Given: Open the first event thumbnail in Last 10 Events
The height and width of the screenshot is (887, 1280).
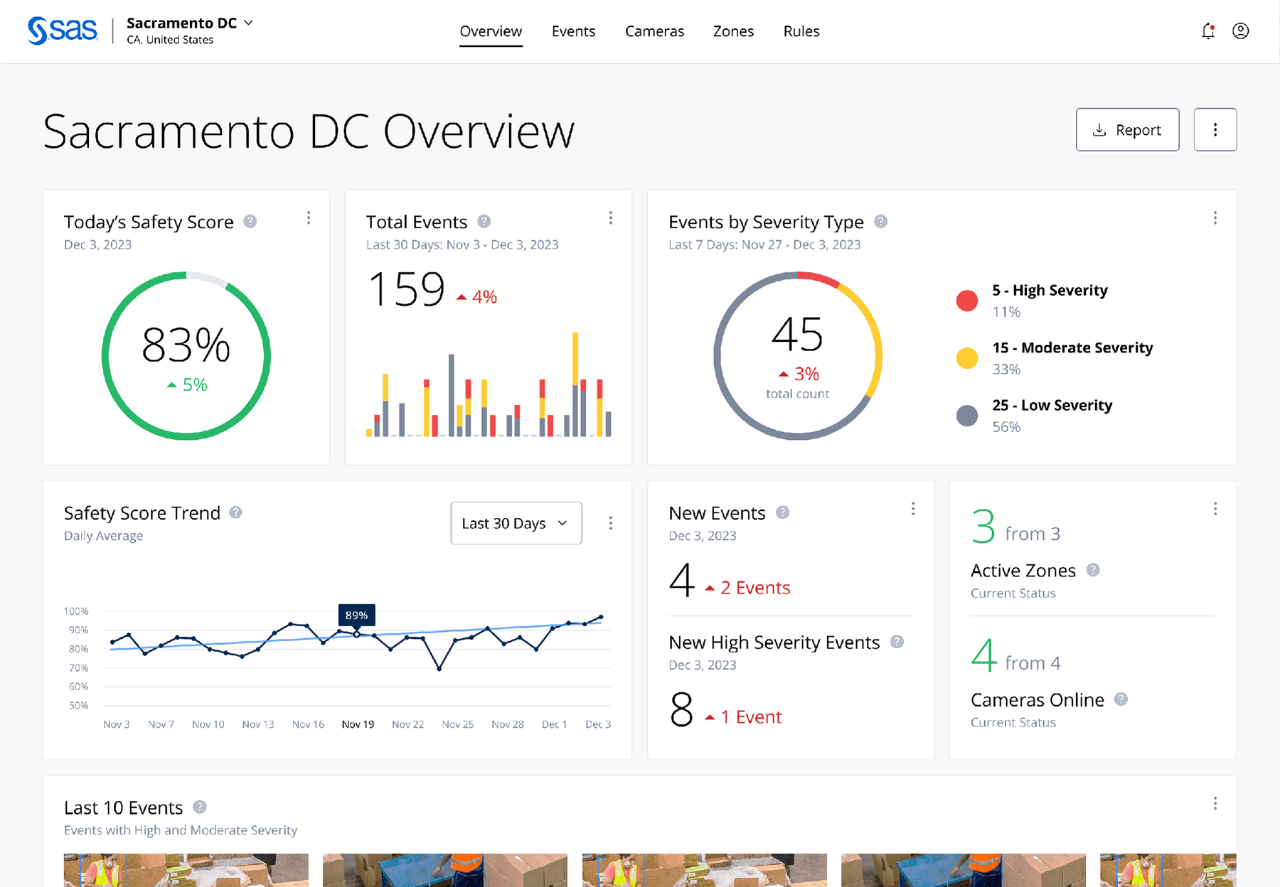Looking at the screenshot, I should [186, 870].
